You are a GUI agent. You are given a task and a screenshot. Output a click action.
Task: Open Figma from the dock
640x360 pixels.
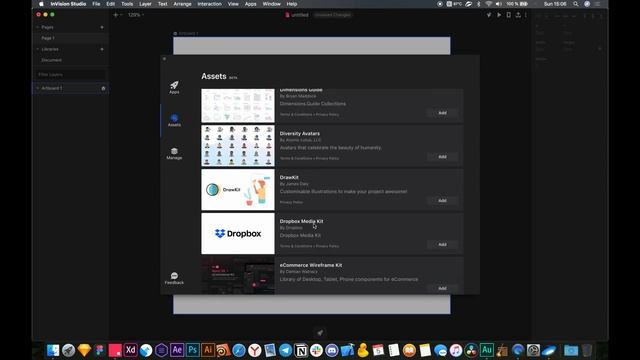tap(100, 350)
